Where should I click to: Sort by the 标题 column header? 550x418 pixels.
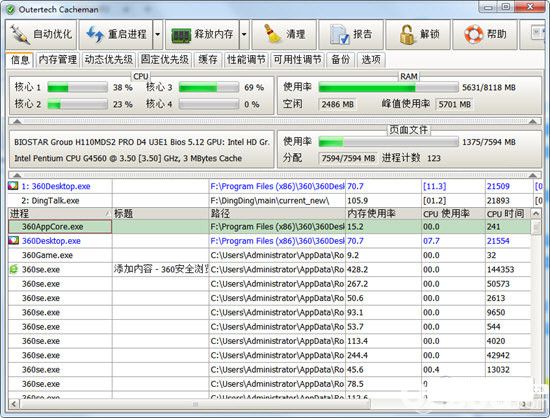(161, 213)
